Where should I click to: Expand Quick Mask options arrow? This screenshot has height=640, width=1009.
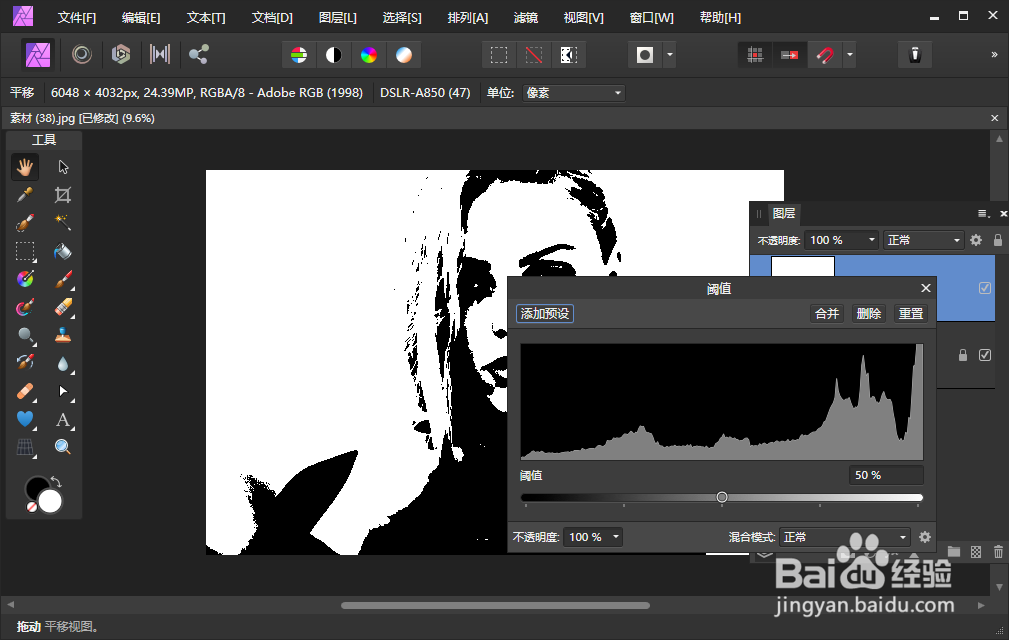(x=670, y=55)
